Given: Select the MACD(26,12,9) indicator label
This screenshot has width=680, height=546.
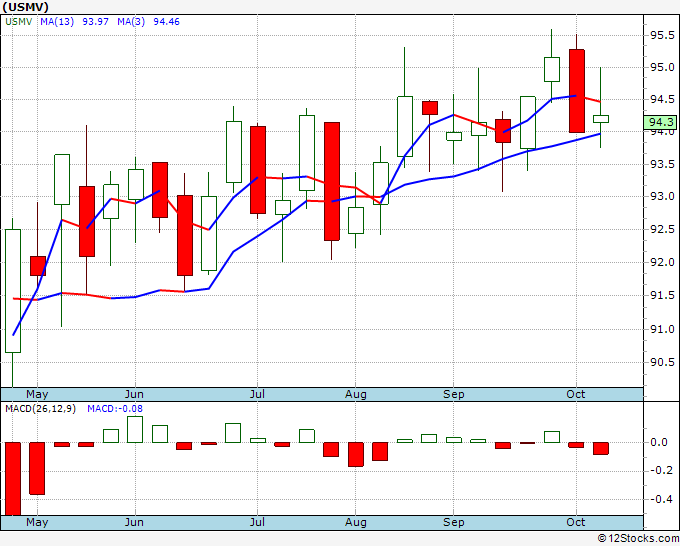Looking at the screenshot, I should pyautogui.click(x=40, y=409).
